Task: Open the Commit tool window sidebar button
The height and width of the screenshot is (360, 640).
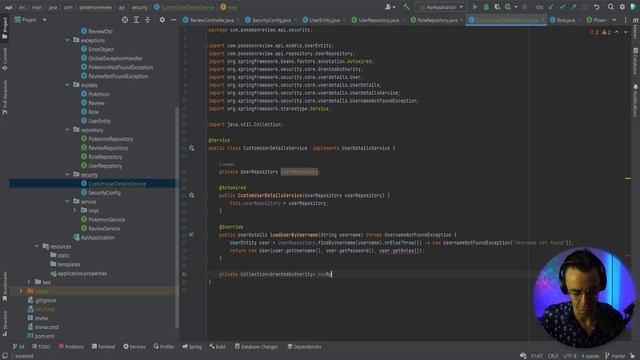Action: tap(5, 59)
